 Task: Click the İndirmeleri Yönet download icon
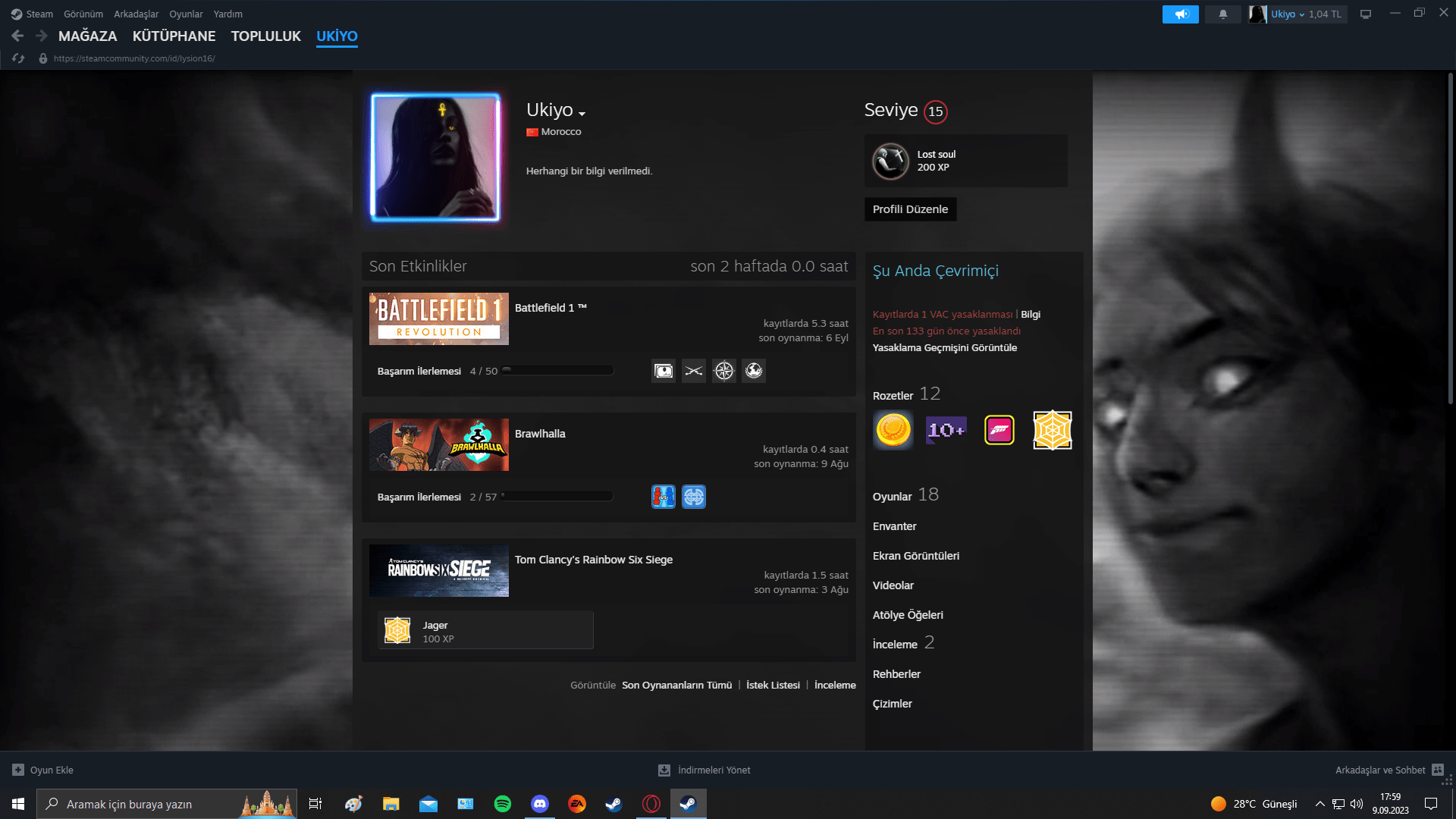(x=664, y=770)
